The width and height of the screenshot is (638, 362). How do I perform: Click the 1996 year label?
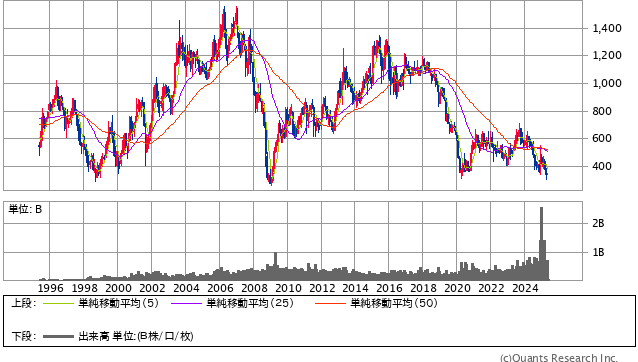pyautogui.click(x=50, y=288)
